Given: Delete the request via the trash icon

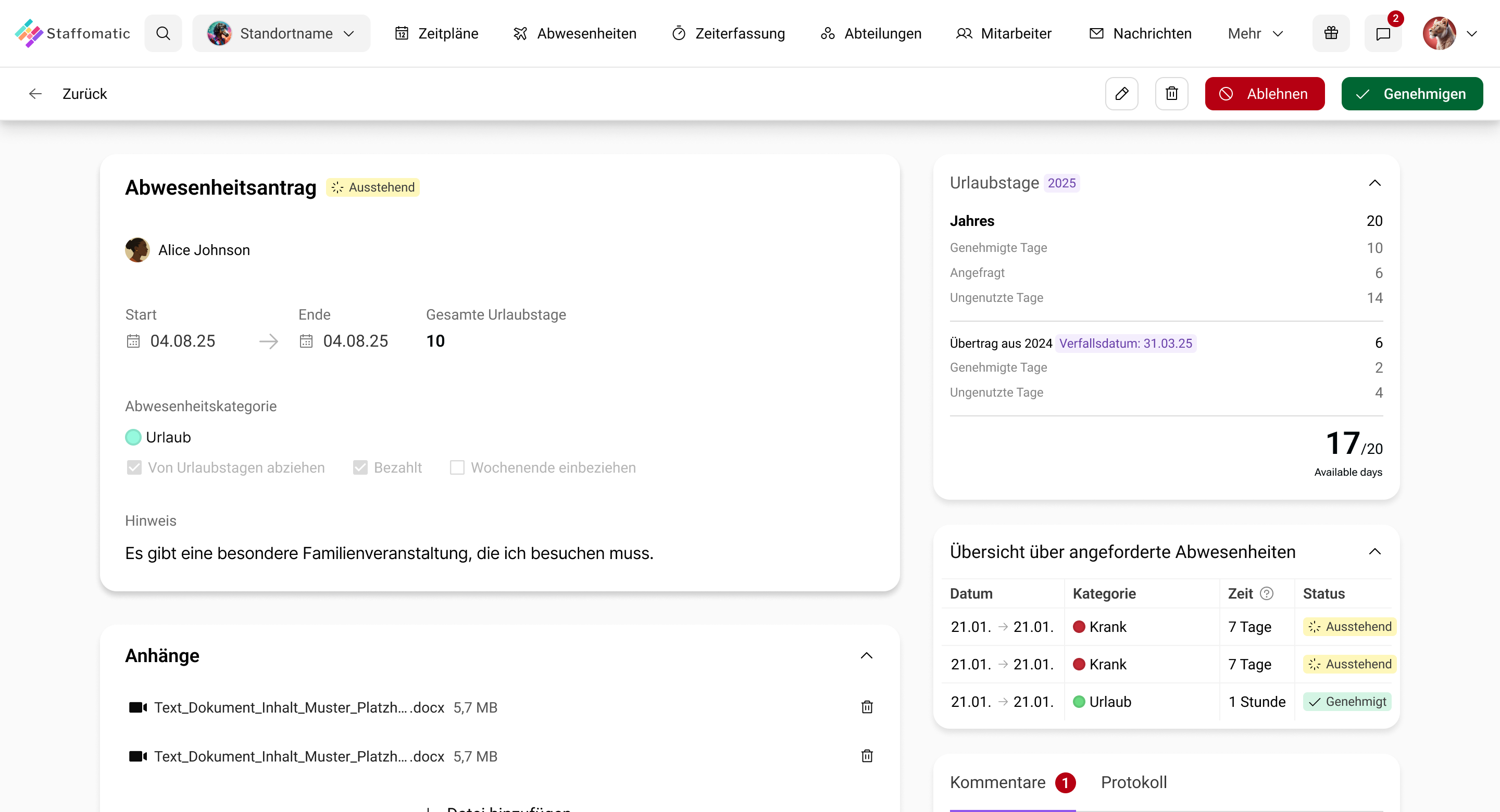Looking at the screenshot, I should tap(1172, 93).
